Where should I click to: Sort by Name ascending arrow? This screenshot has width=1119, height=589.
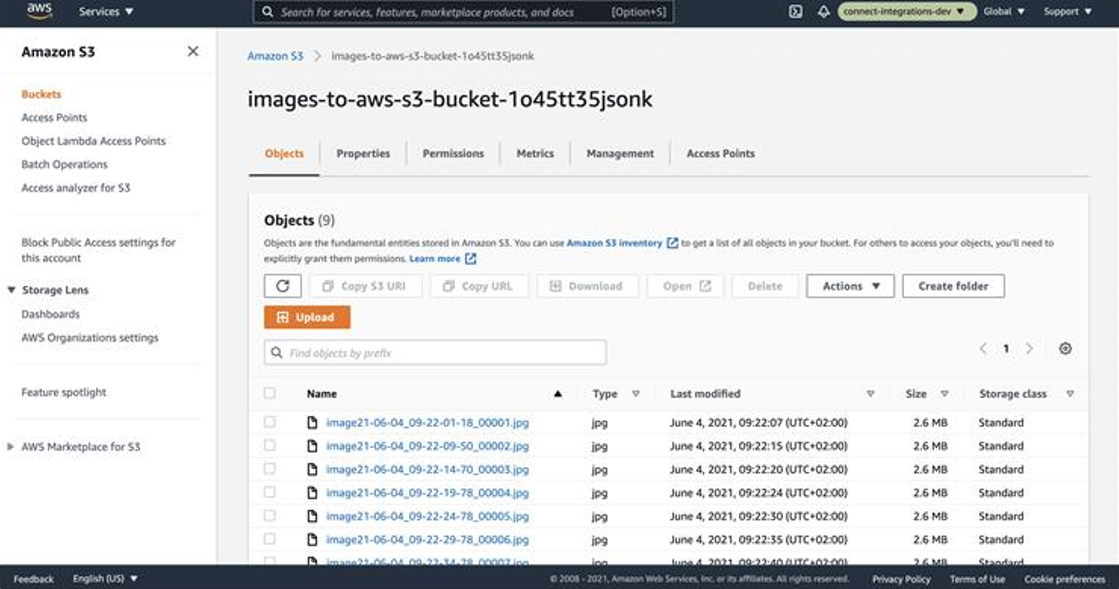coord(557,394)
